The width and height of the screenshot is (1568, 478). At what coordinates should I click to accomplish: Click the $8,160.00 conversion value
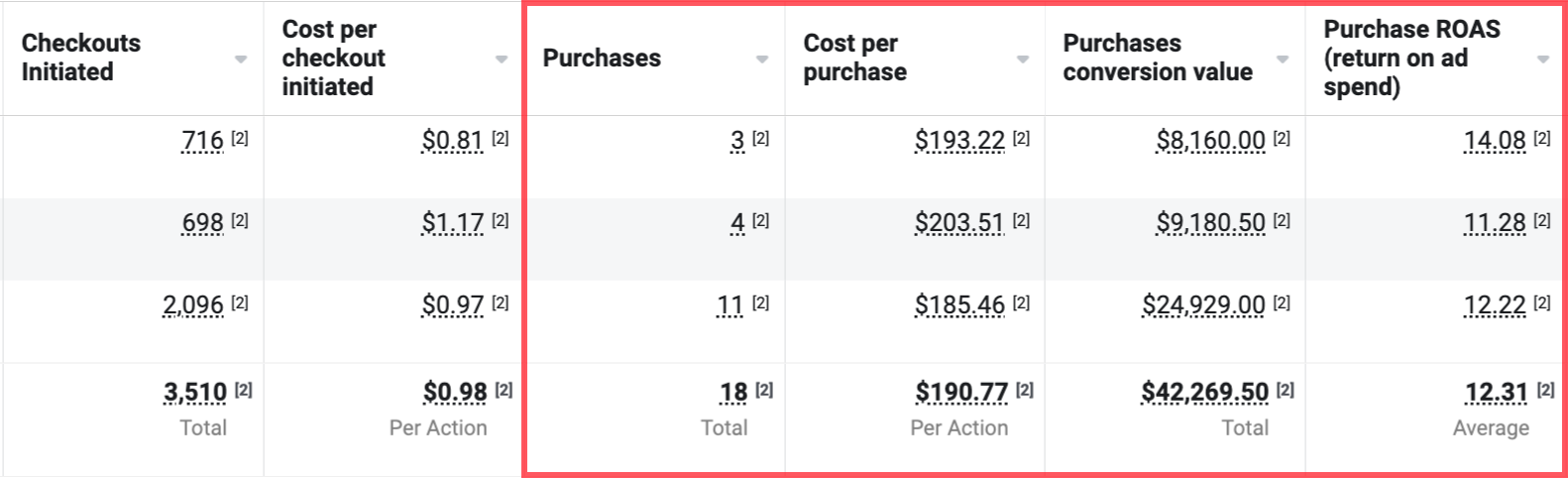coord(1210,141)
